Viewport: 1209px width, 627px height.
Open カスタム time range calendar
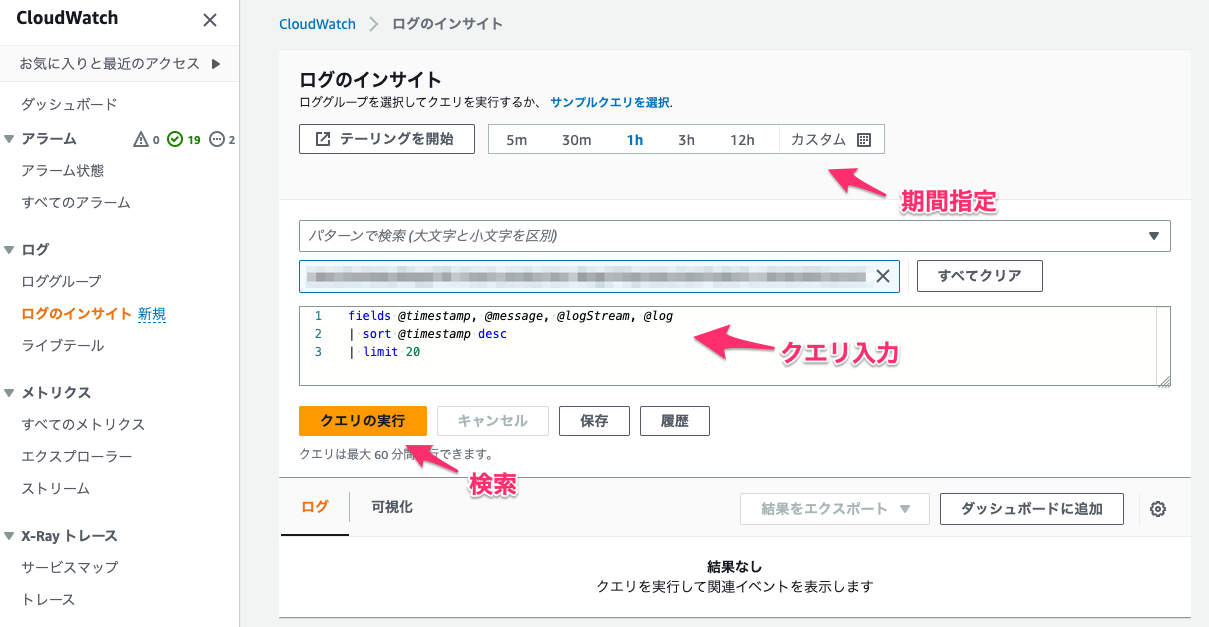point(831,140)
